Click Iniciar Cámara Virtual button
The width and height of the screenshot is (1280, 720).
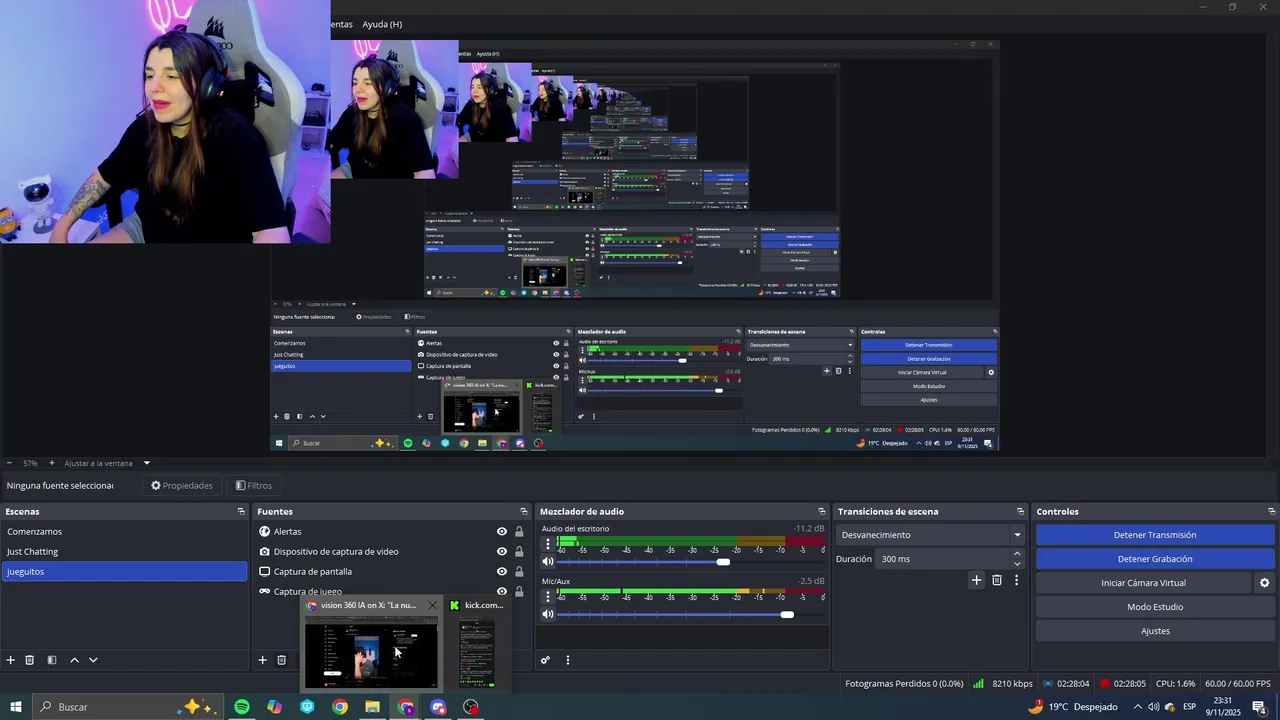click(1143, 583)
